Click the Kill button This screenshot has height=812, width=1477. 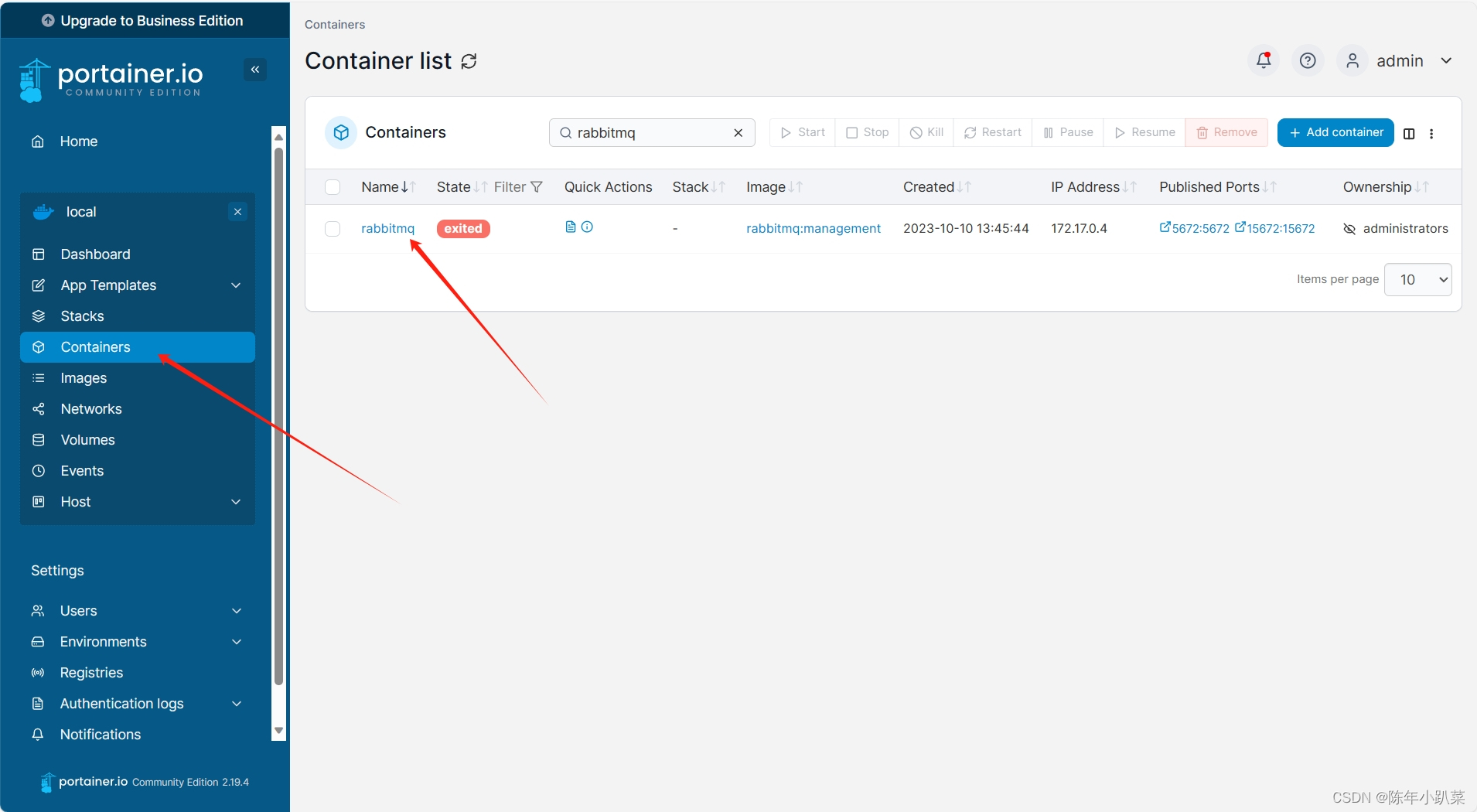point(926,132)
